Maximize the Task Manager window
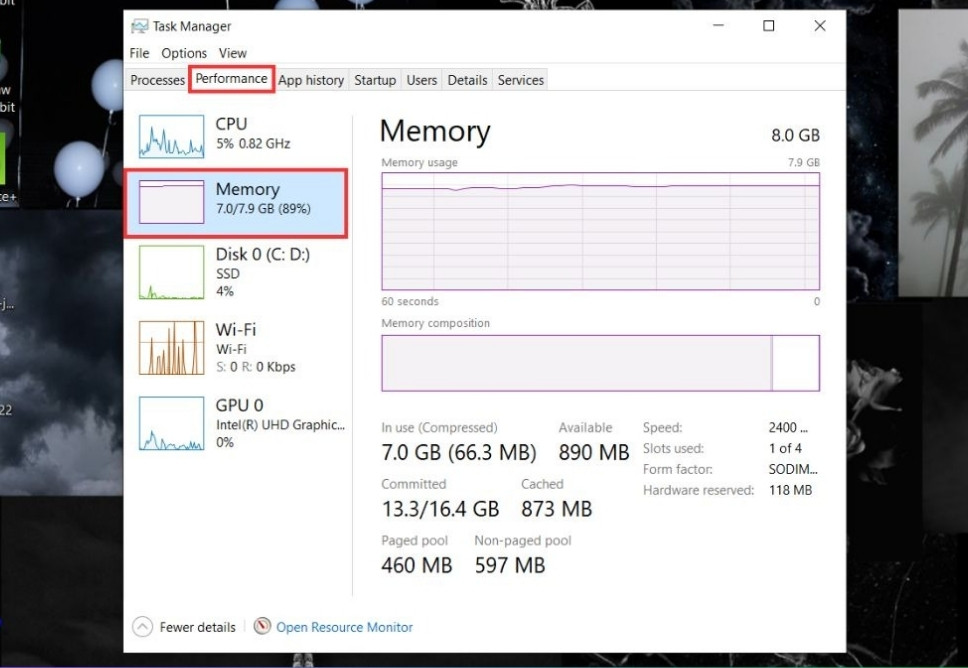This screenshot has height=668, width=968. pyautogui.click(x=768, y=26)
